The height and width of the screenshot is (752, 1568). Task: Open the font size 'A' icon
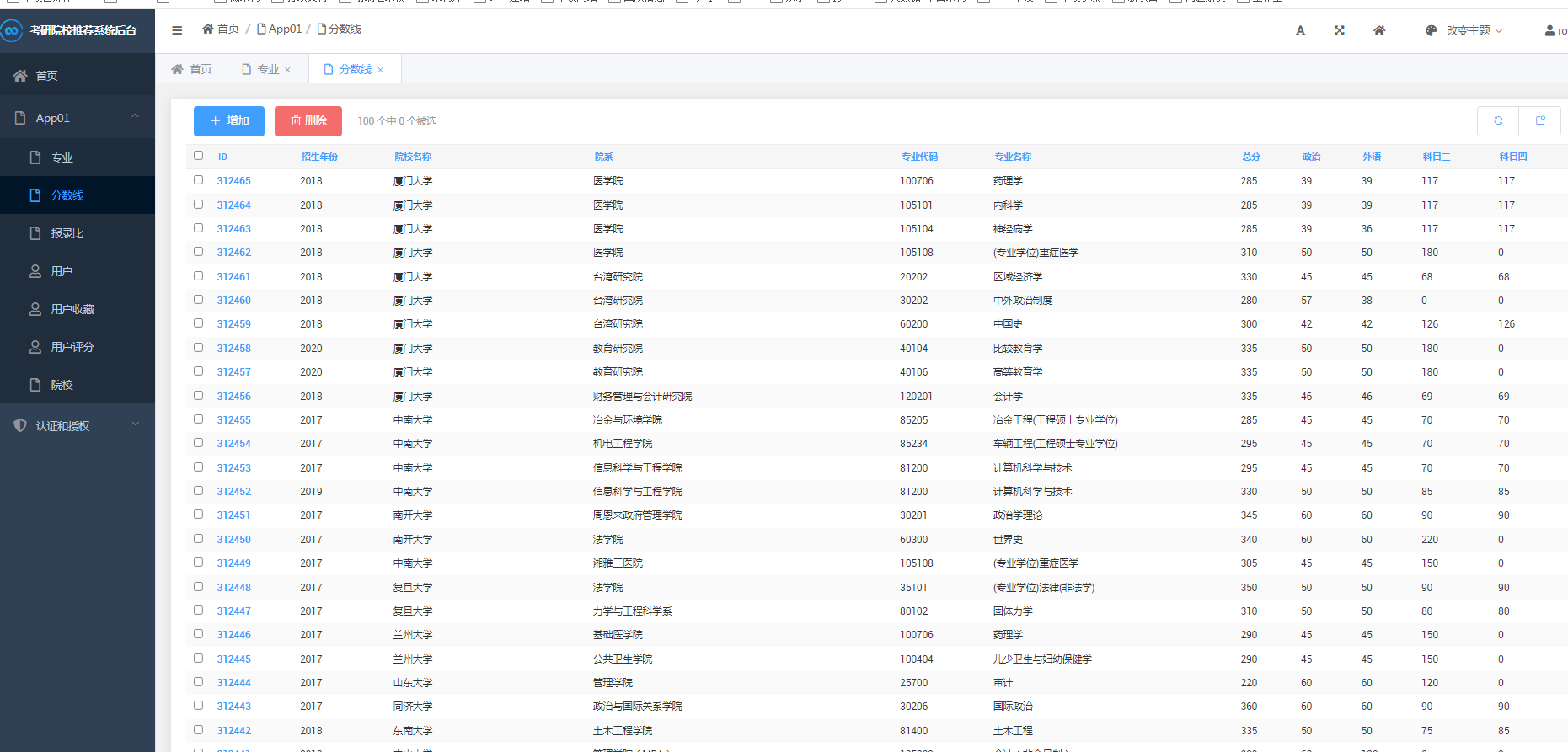(1300, 30)
